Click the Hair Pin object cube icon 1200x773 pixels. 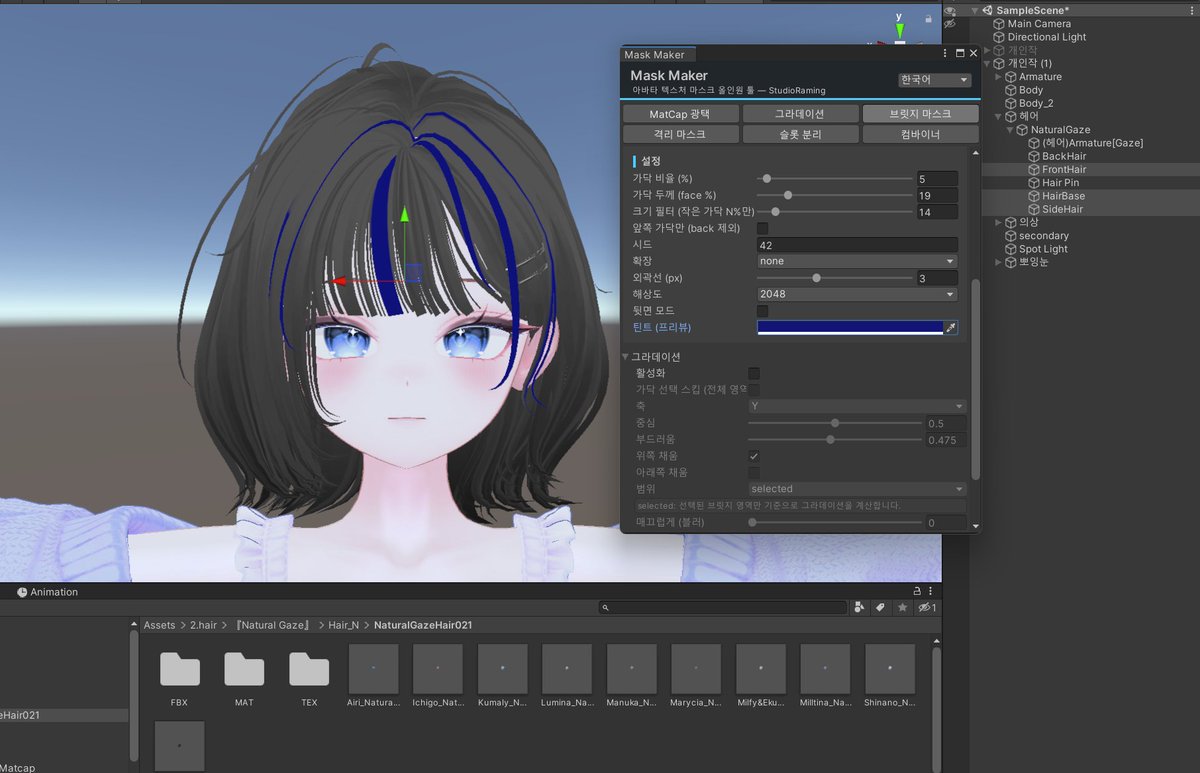tap(1034, 183)
